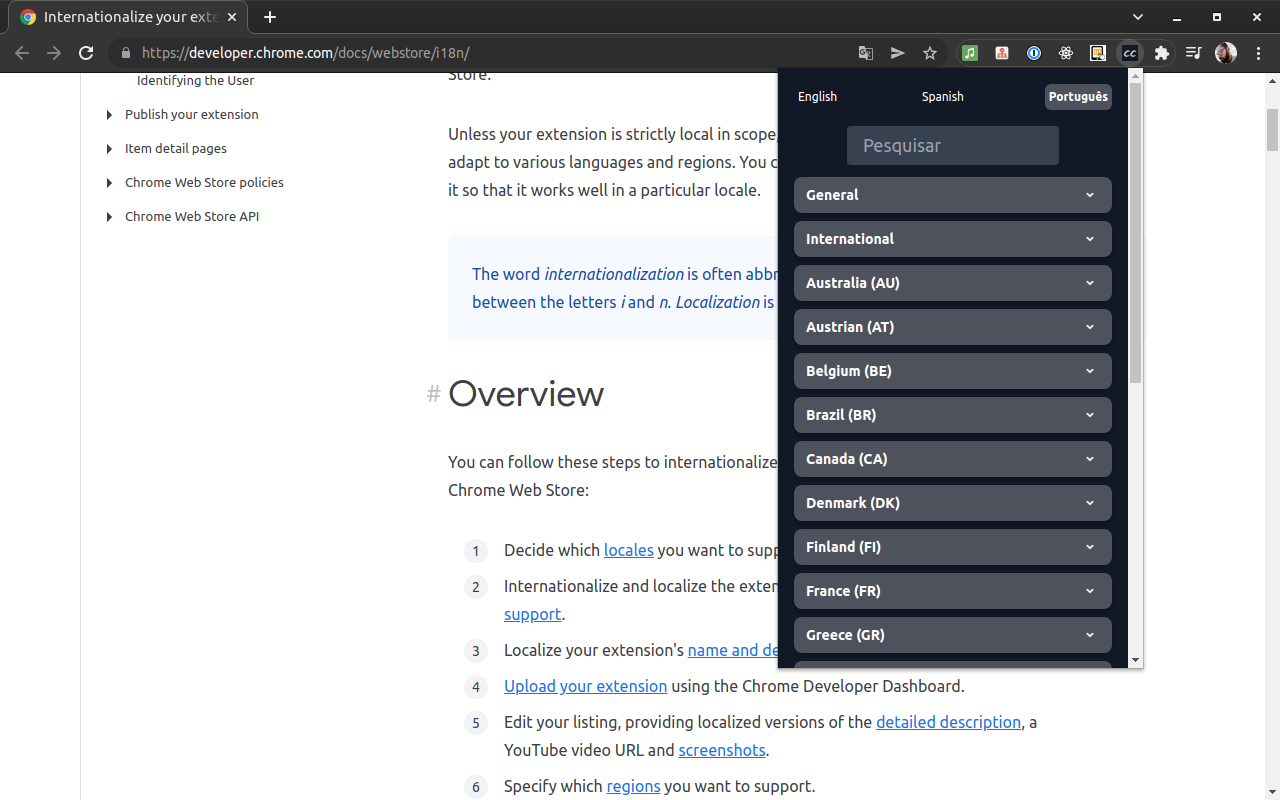
Task: Expand the Canada (CA) section
Action: (952, 459)
